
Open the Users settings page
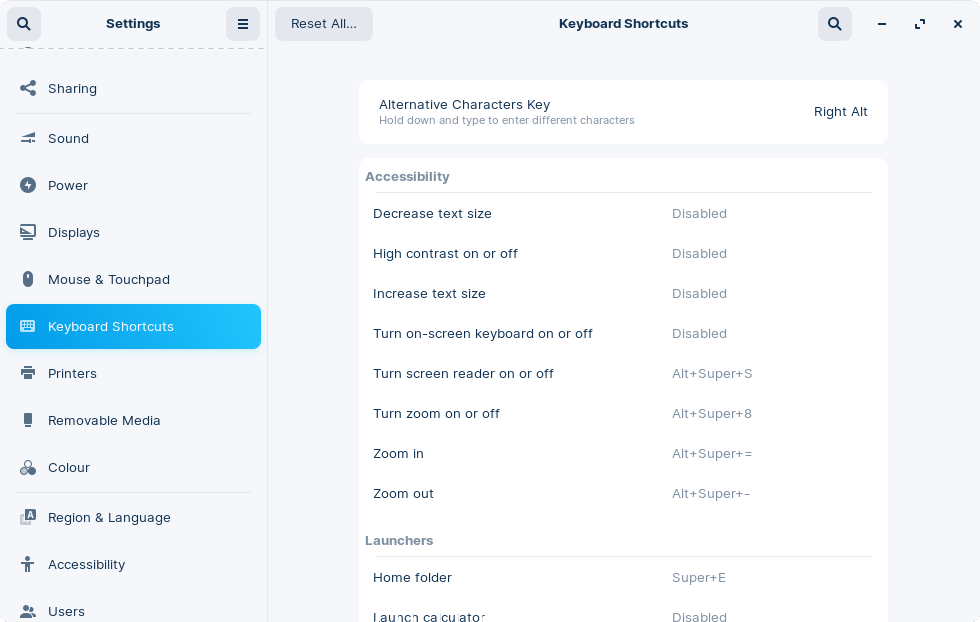[x=66, y=611]
